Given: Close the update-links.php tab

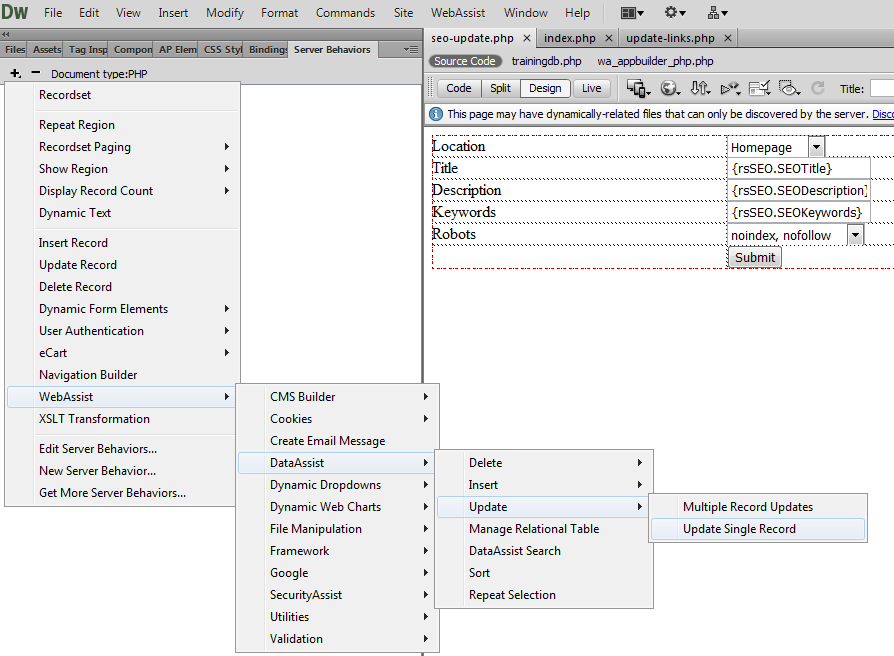Looking at the screenshot, I should [x=728, y=38].
